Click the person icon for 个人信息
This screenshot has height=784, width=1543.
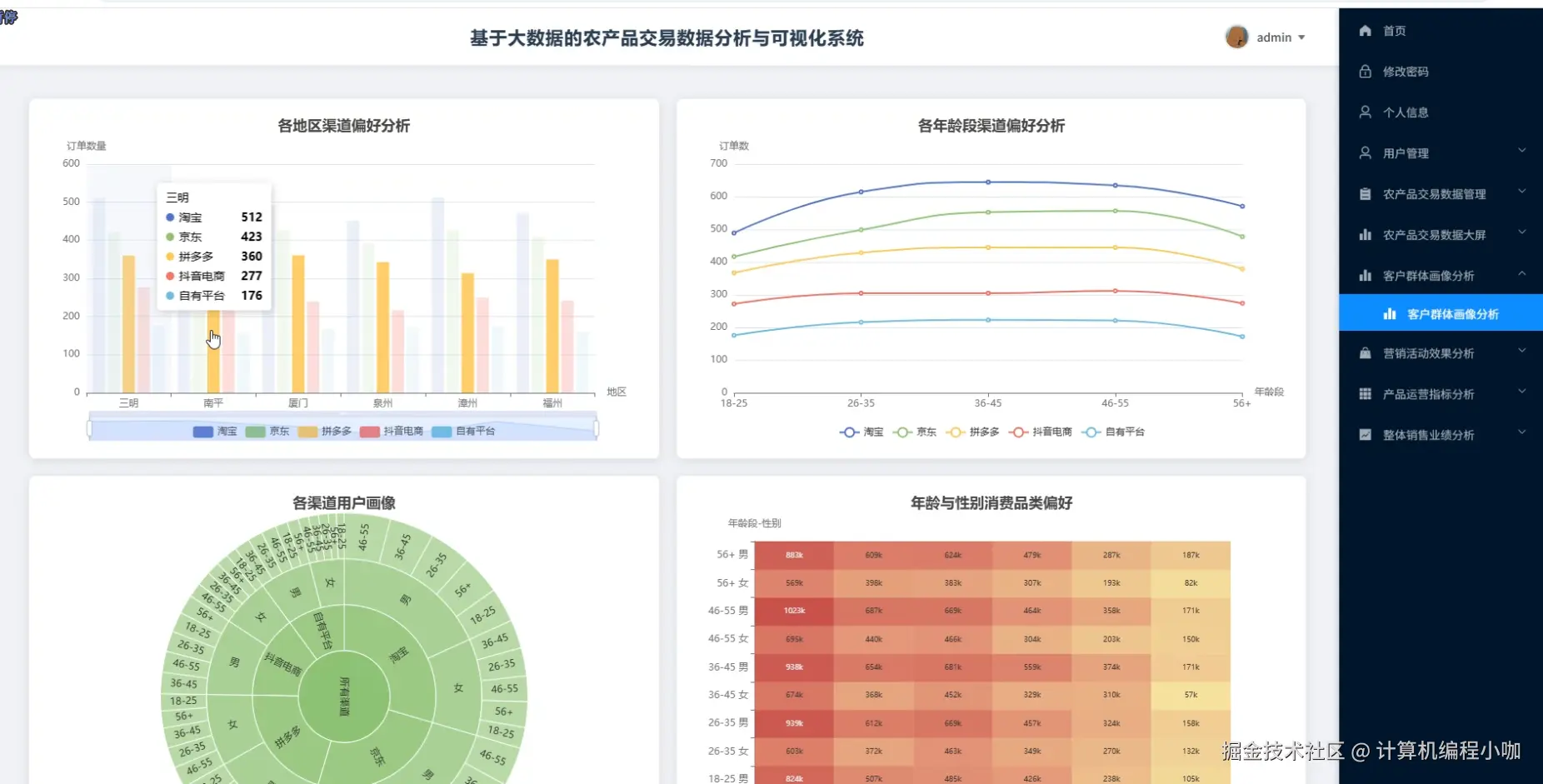(x=1365, y=112)
